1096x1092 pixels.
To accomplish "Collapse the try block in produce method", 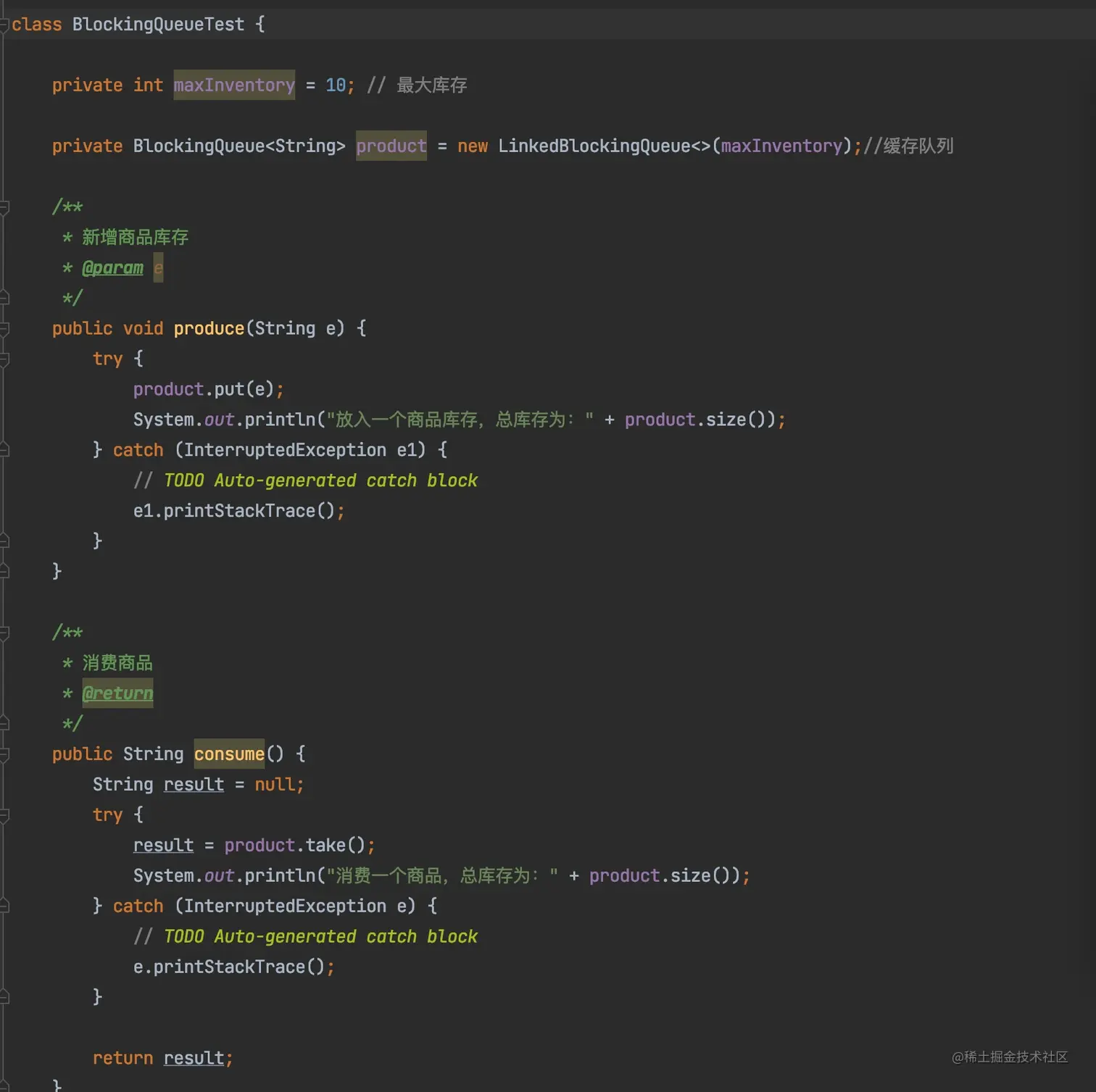I will click(x=4, y=359).
